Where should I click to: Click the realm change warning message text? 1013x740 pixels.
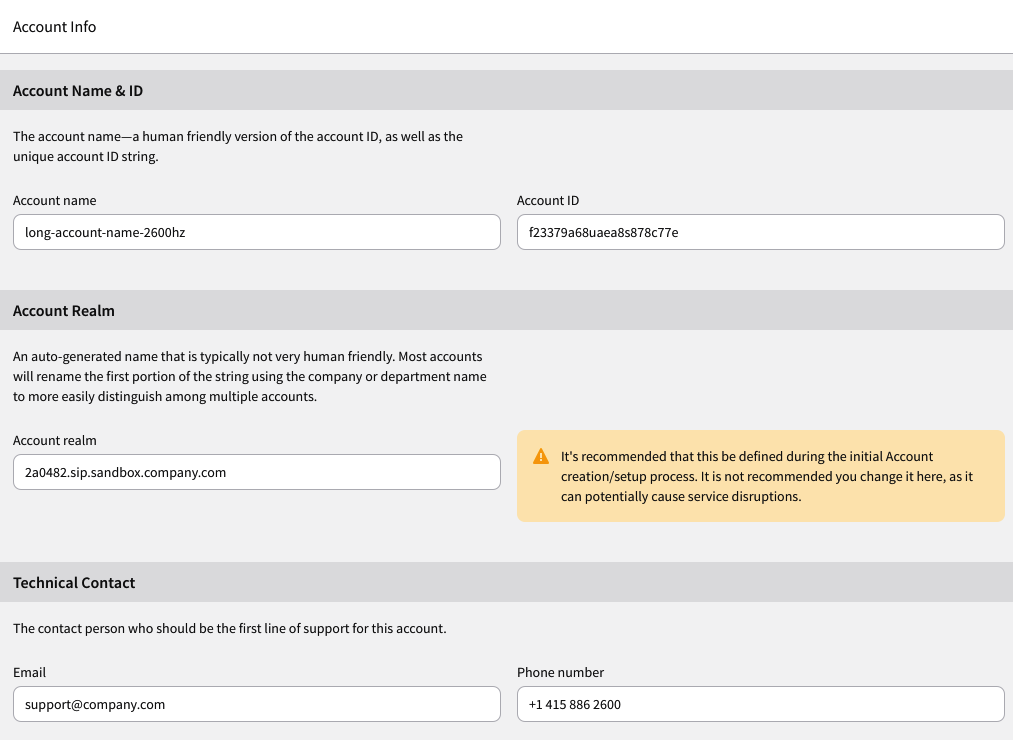(766, 476)
